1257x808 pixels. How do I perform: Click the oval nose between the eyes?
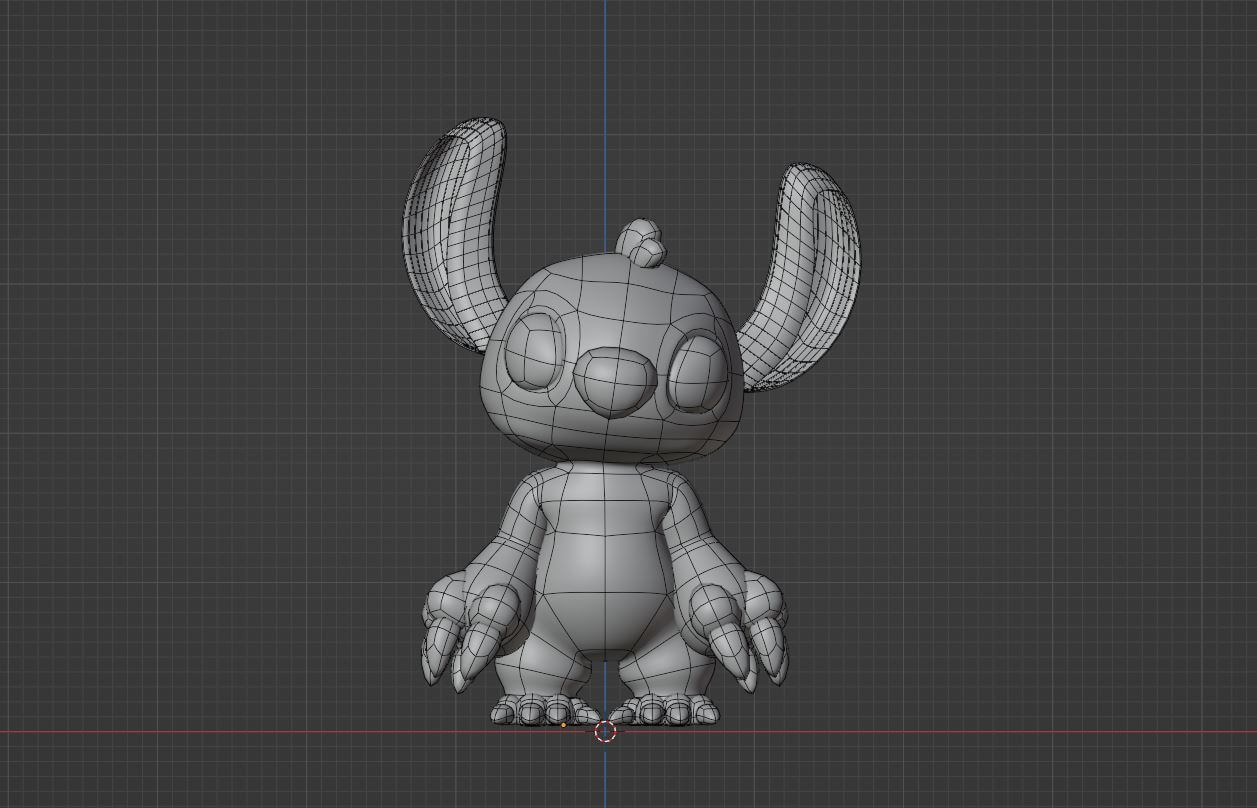(x=615, y=381)
